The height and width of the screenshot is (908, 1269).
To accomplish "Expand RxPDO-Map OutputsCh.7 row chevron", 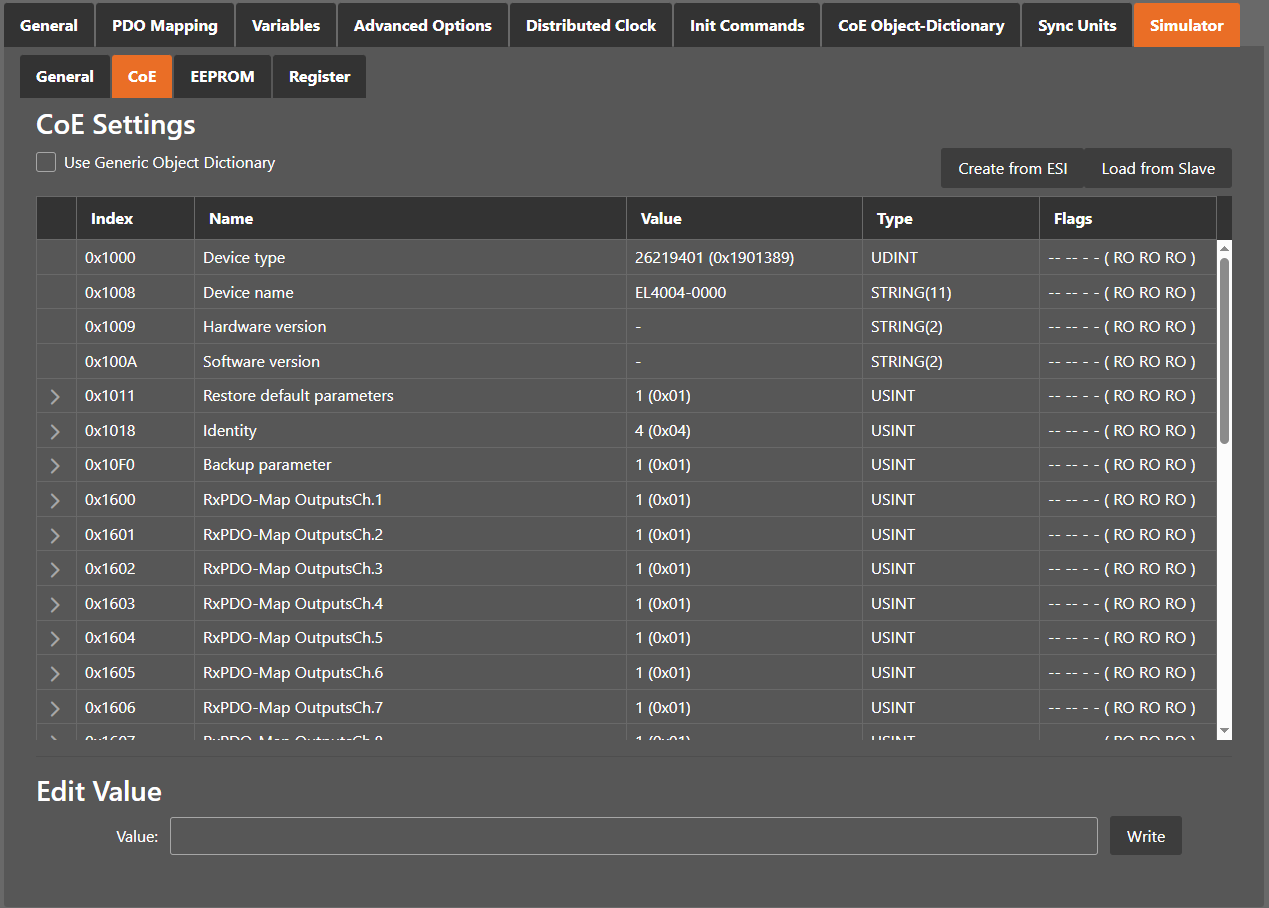I will [55, 708].
